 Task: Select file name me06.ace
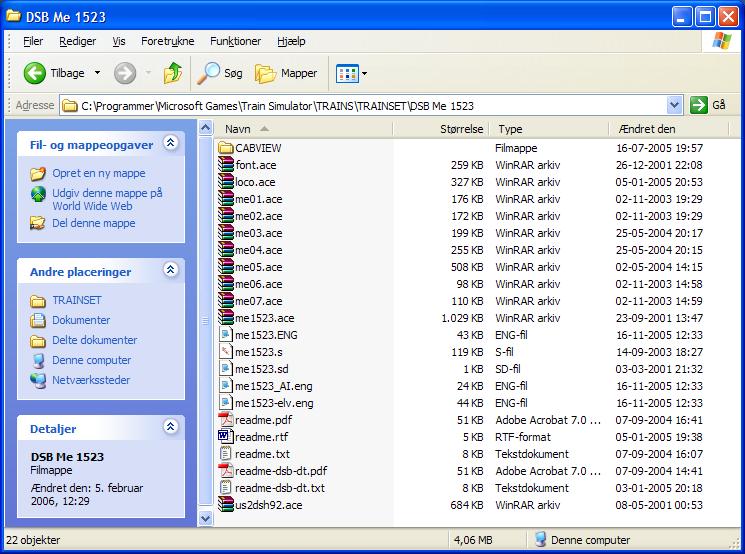click(258, 284)
